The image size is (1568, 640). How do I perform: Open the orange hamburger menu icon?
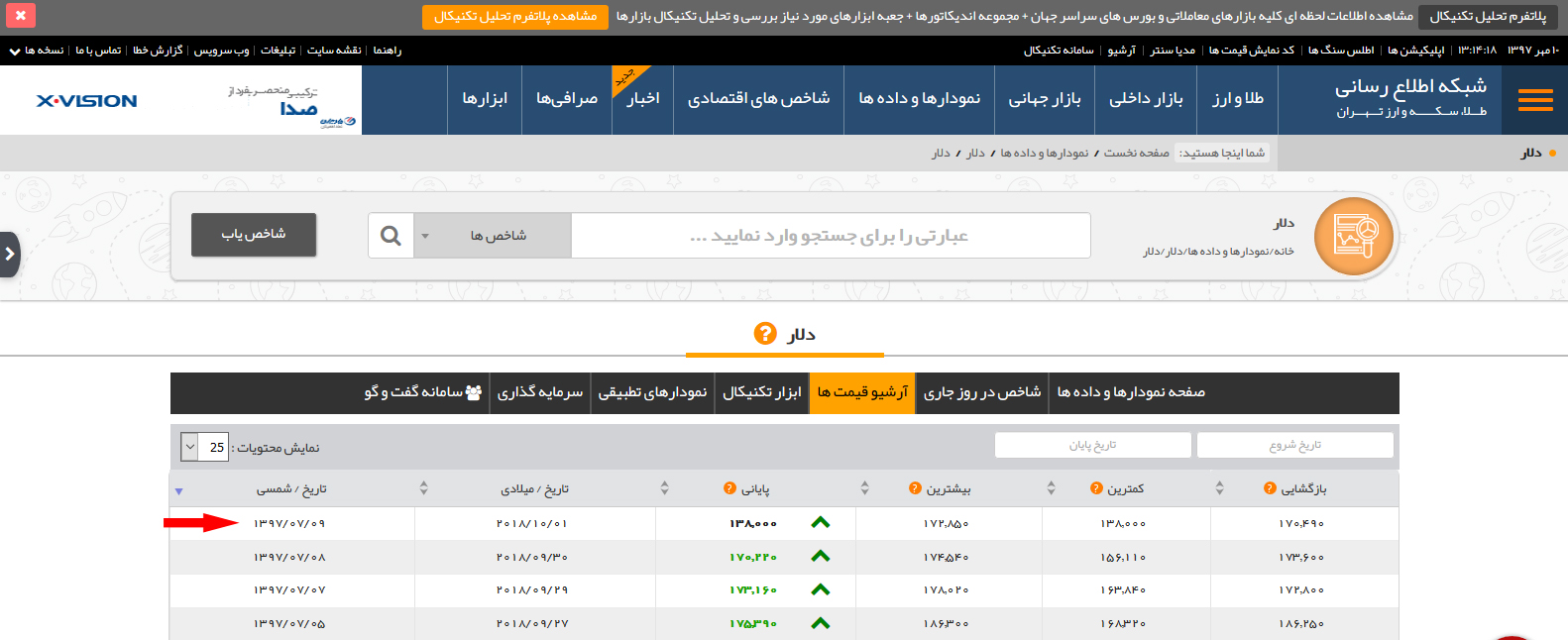(1535, 100)
